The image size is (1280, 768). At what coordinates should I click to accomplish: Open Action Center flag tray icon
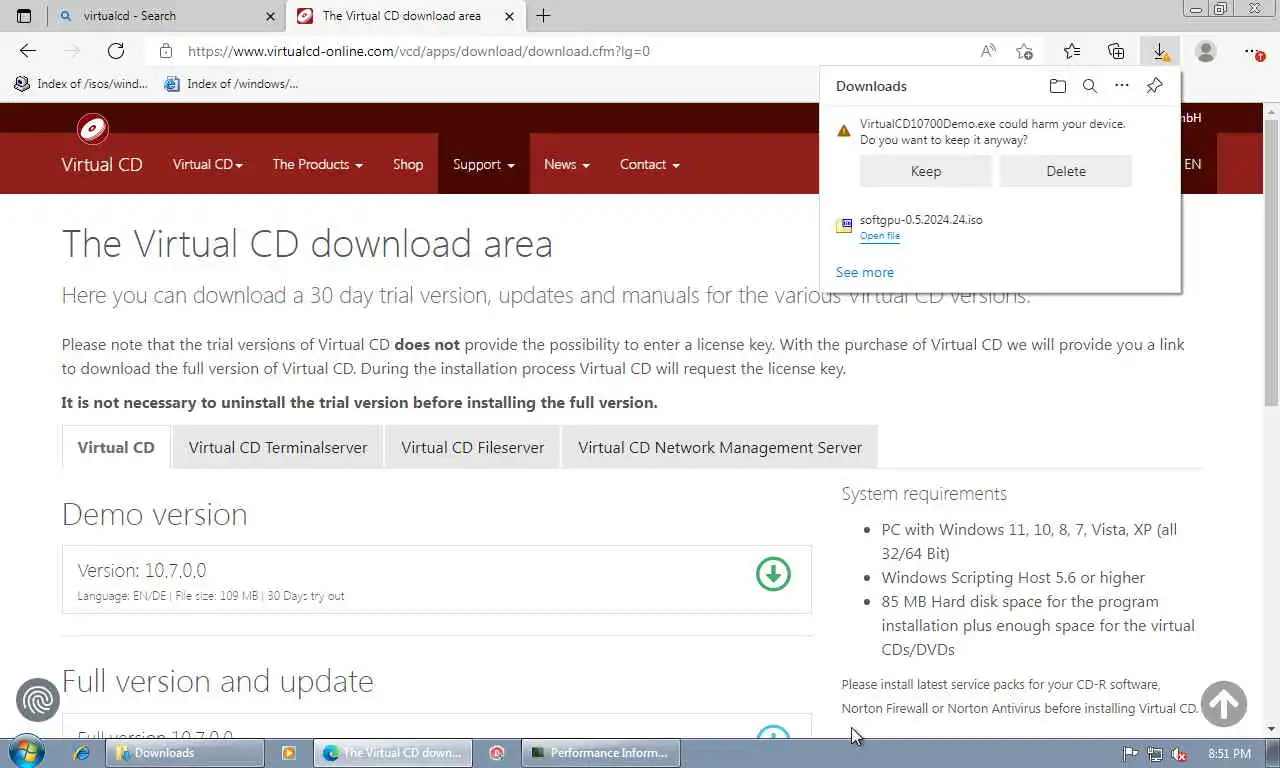1131,754
